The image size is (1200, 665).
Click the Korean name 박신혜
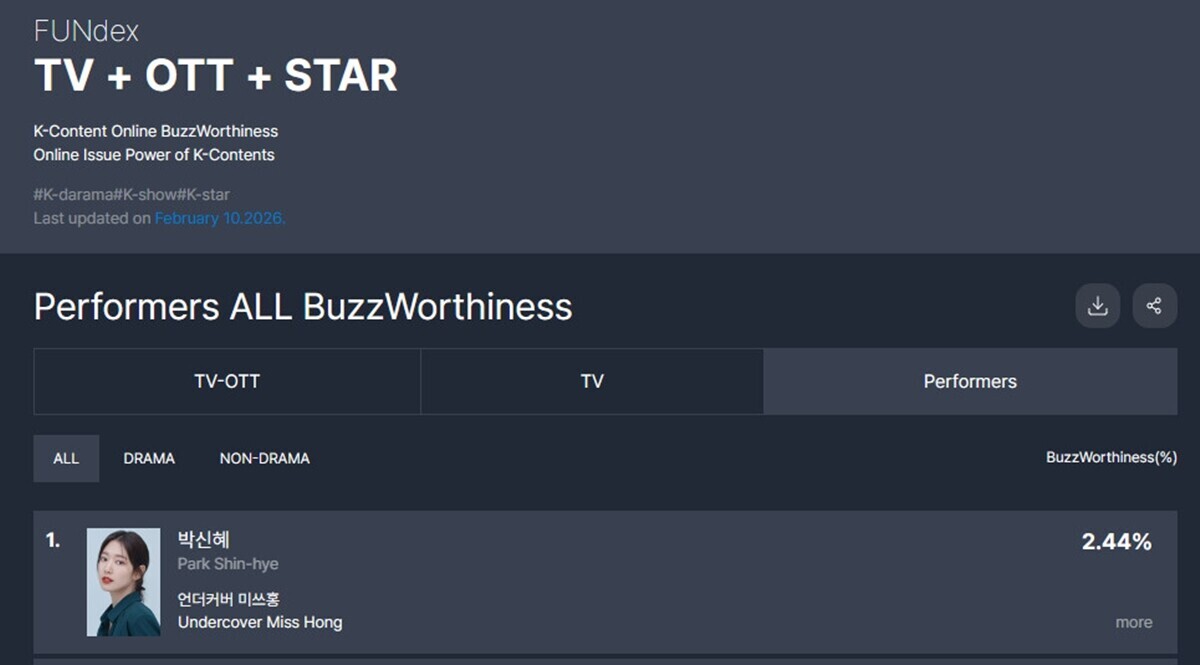(x=204, y=540)
